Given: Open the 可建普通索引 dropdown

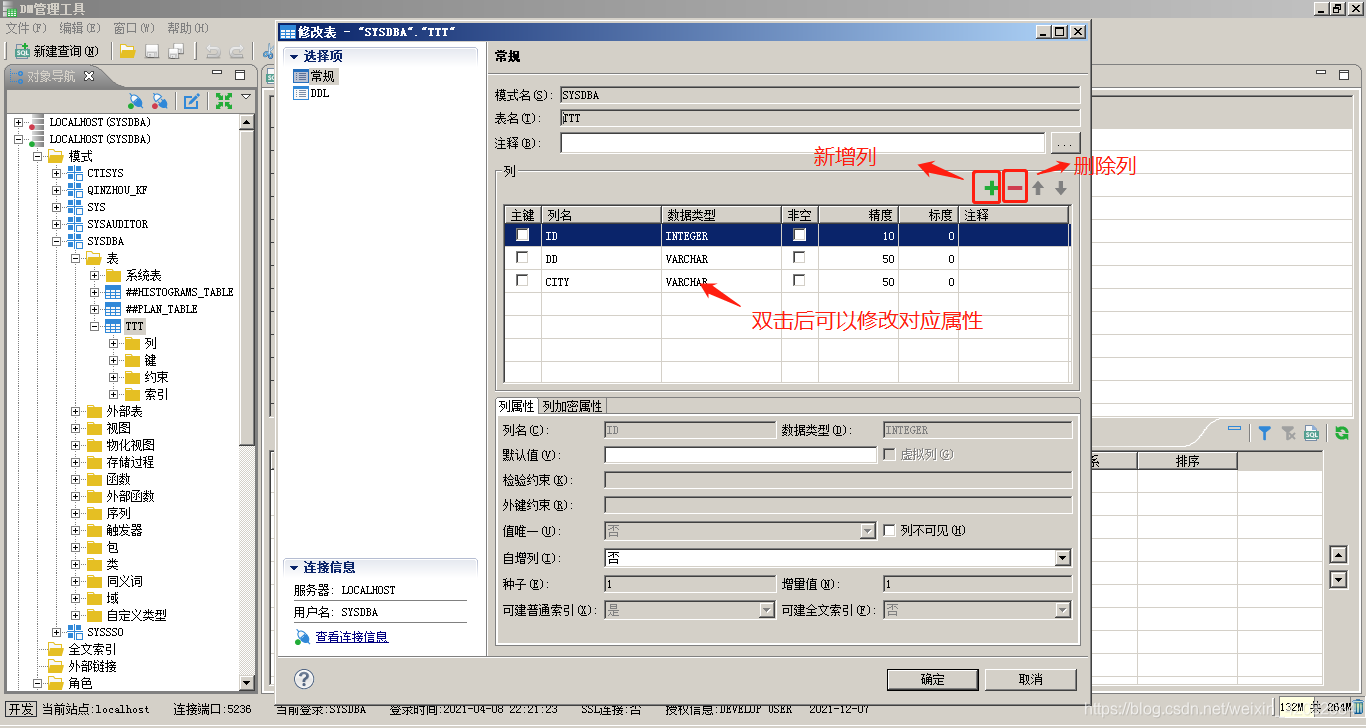Looking at the screenshot, I should [x=767, y=609].
